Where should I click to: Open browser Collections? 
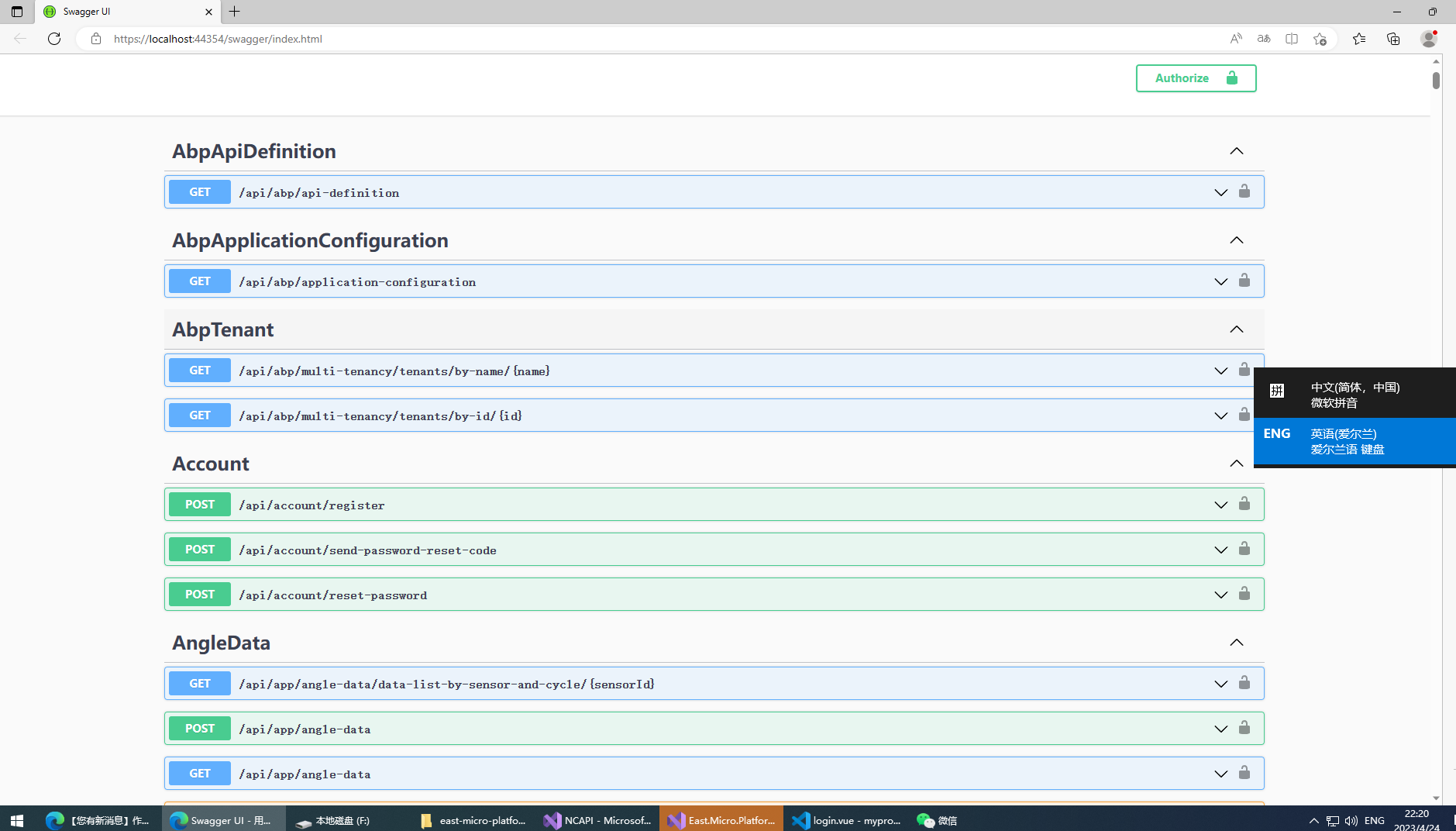pos(1393,39)
